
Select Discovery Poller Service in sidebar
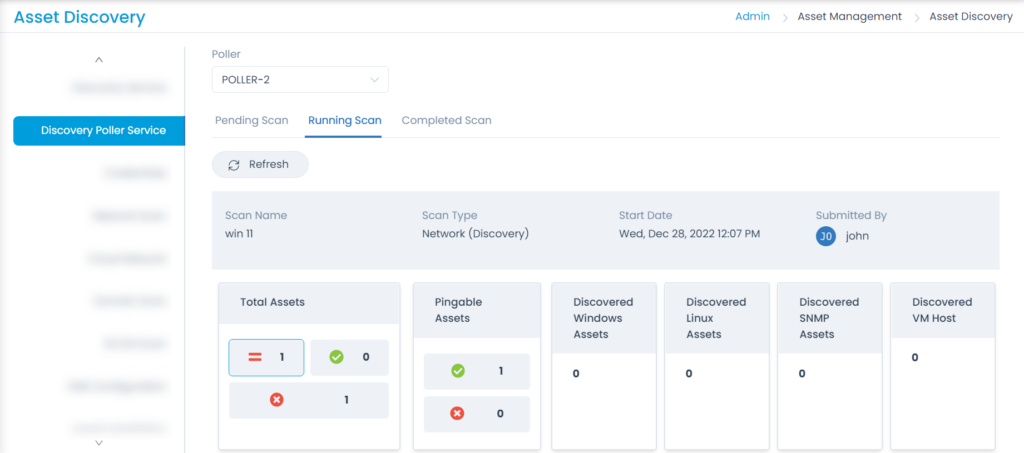[x=99, y=131]
